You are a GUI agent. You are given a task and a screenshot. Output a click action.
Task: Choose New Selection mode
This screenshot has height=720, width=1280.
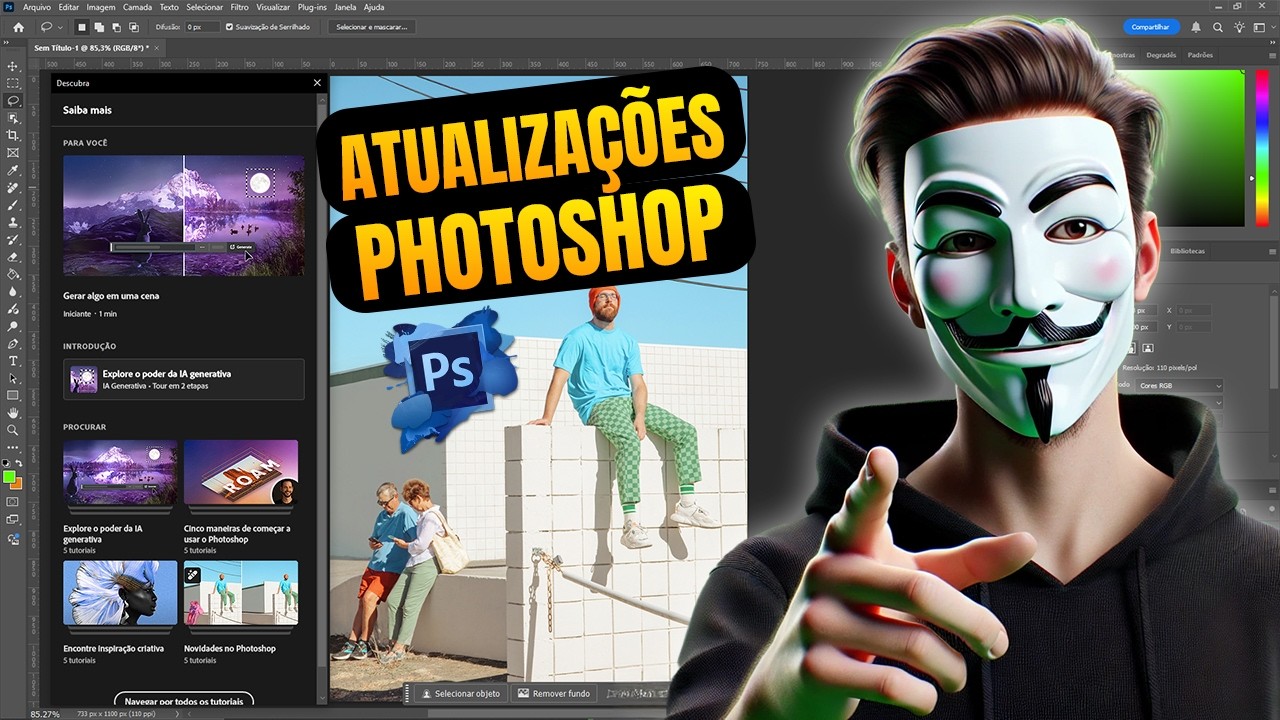click(82, 27)
